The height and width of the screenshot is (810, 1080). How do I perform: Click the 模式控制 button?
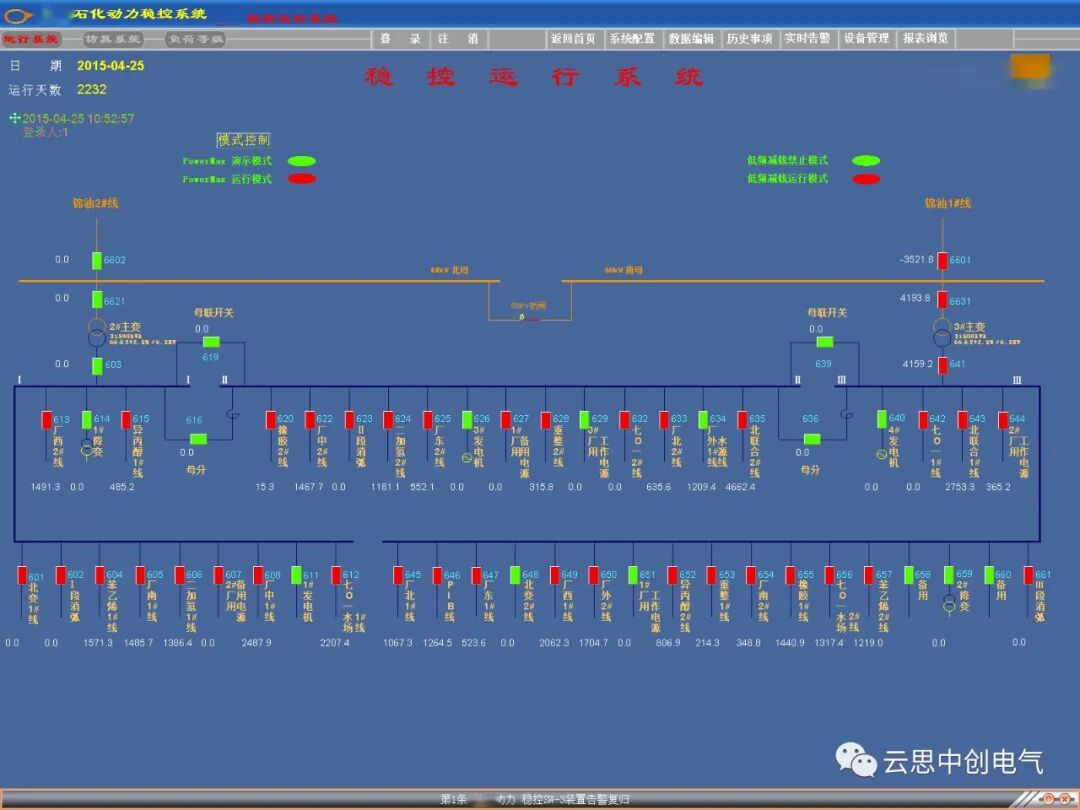244,140
